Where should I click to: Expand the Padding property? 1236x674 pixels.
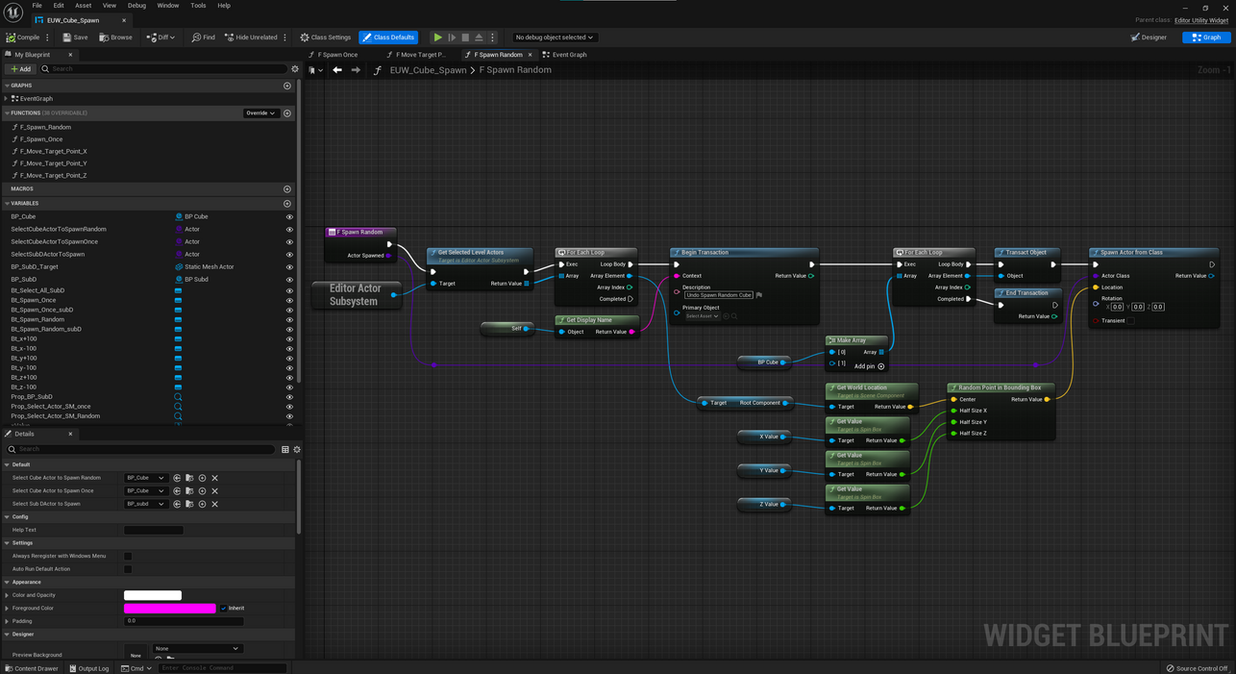(x=6, y=621)
